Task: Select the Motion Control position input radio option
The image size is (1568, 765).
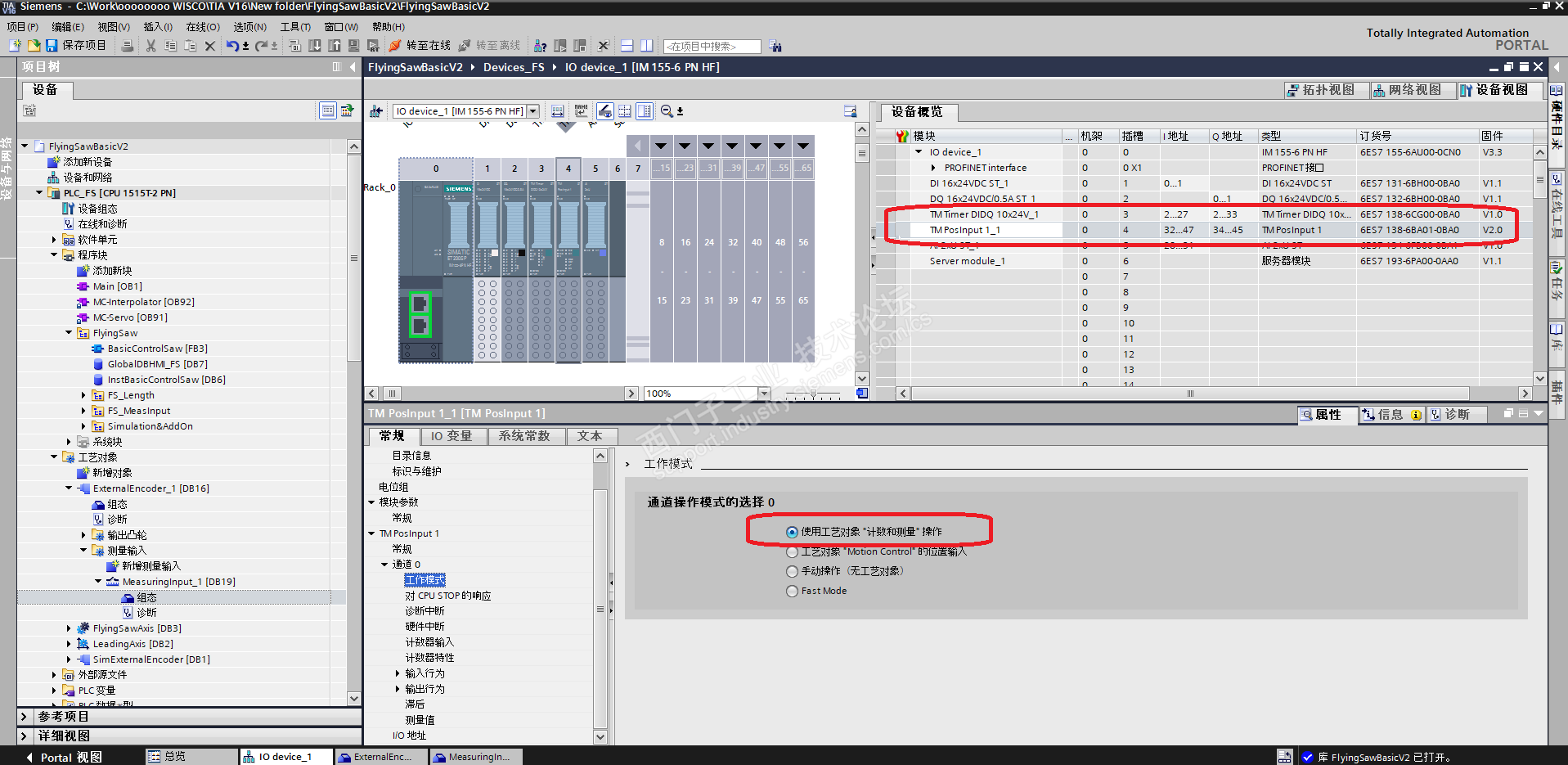Action: pyautogui.click(x=792, y=552)
